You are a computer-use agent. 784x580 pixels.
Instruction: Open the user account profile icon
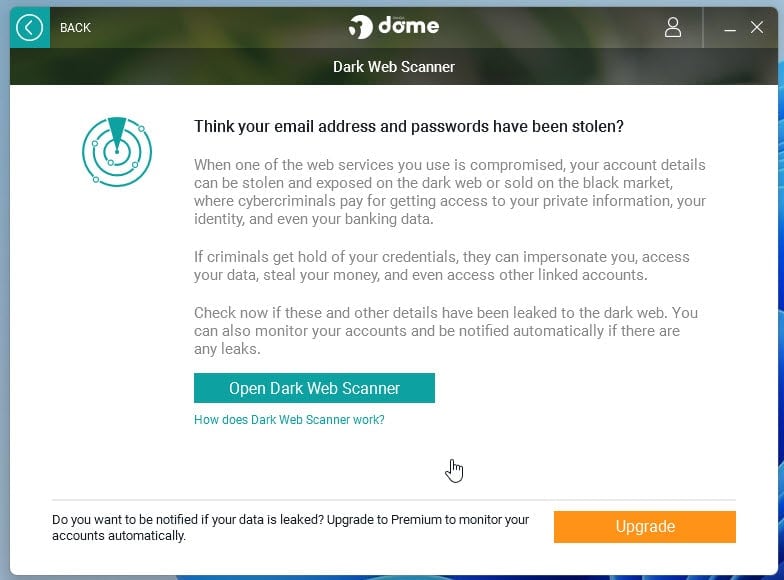pyautogui.click(x=672, y=28)
